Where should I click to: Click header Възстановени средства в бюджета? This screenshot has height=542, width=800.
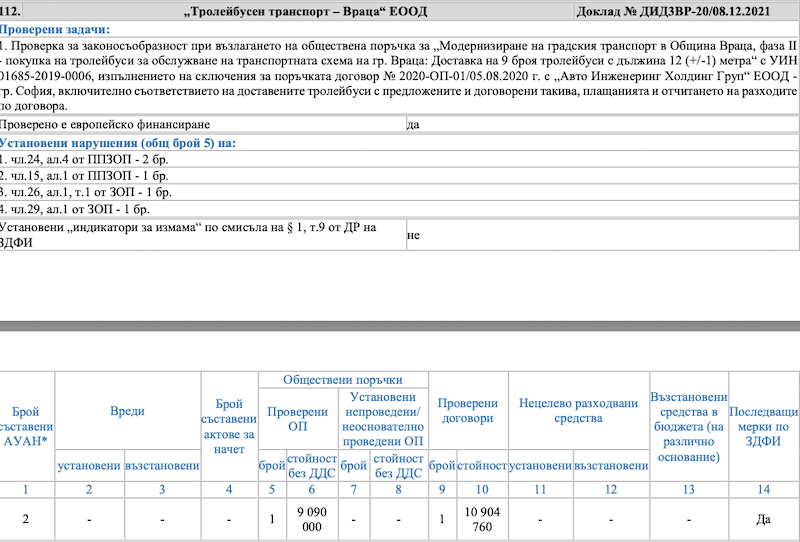click(x=689, y=426)
